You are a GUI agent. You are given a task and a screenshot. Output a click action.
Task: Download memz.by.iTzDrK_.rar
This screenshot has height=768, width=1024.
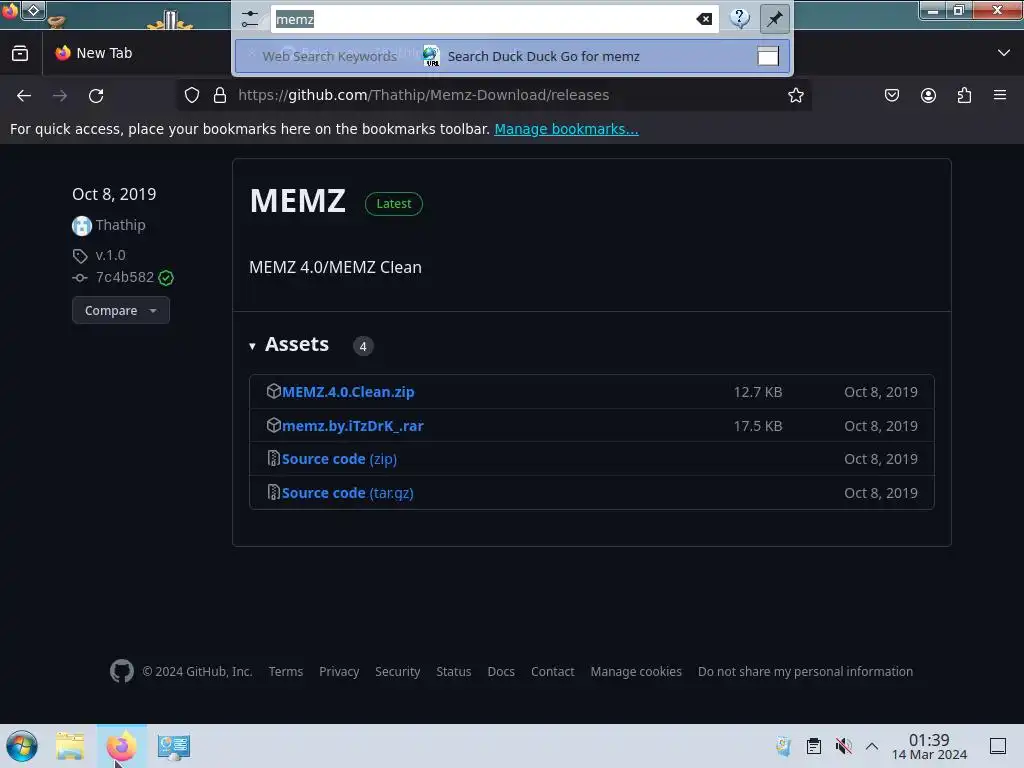(x=353, y=426)
